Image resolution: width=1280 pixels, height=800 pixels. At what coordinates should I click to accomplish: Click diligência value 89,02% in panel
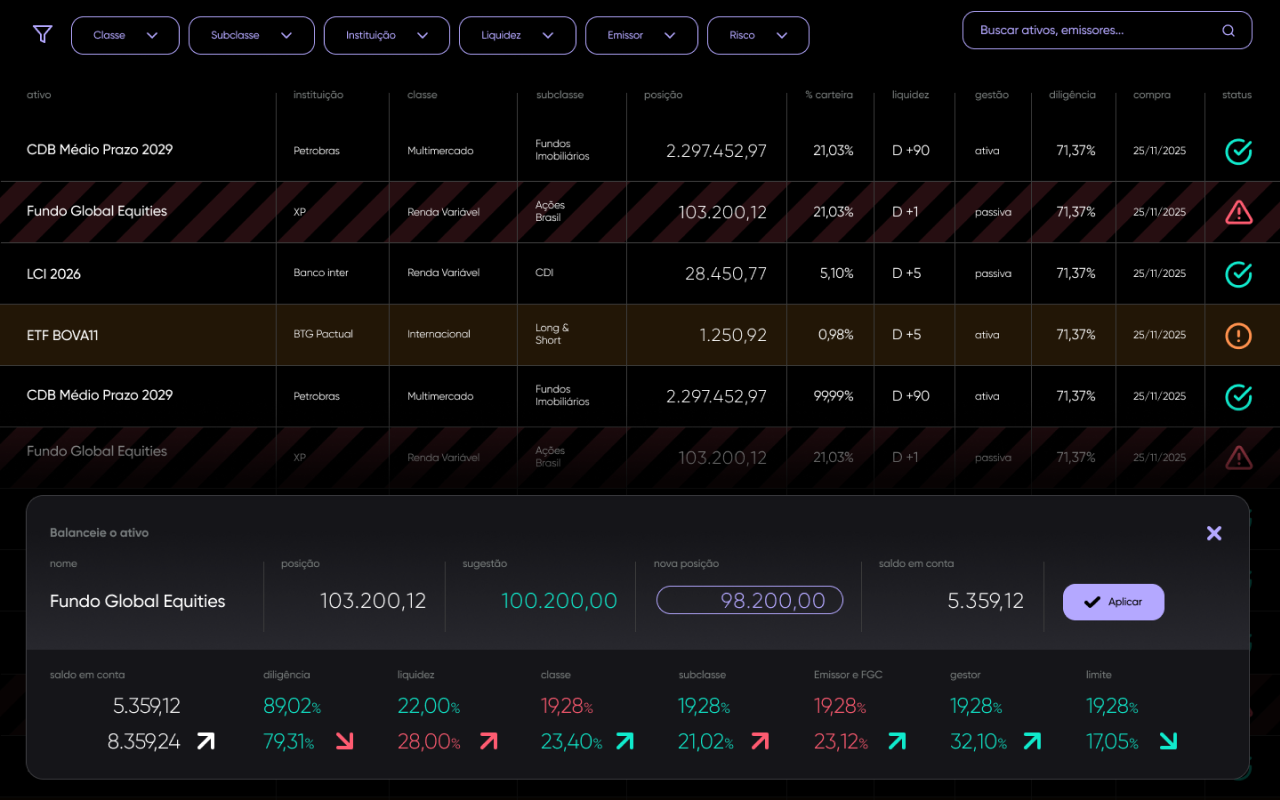292,706
